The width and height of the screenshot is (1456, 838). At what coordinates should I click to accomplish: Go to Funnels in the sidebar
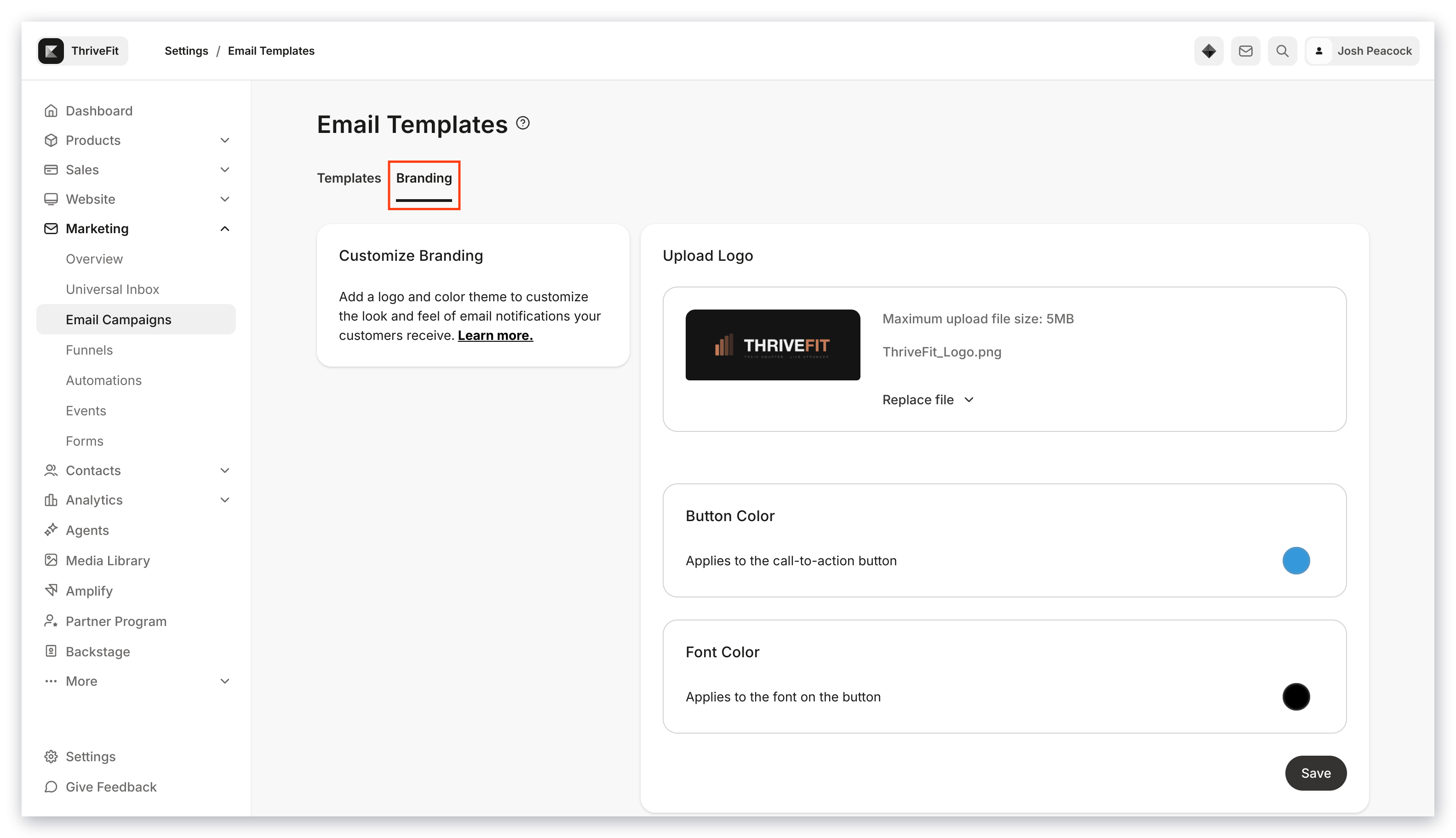[89, 350]
